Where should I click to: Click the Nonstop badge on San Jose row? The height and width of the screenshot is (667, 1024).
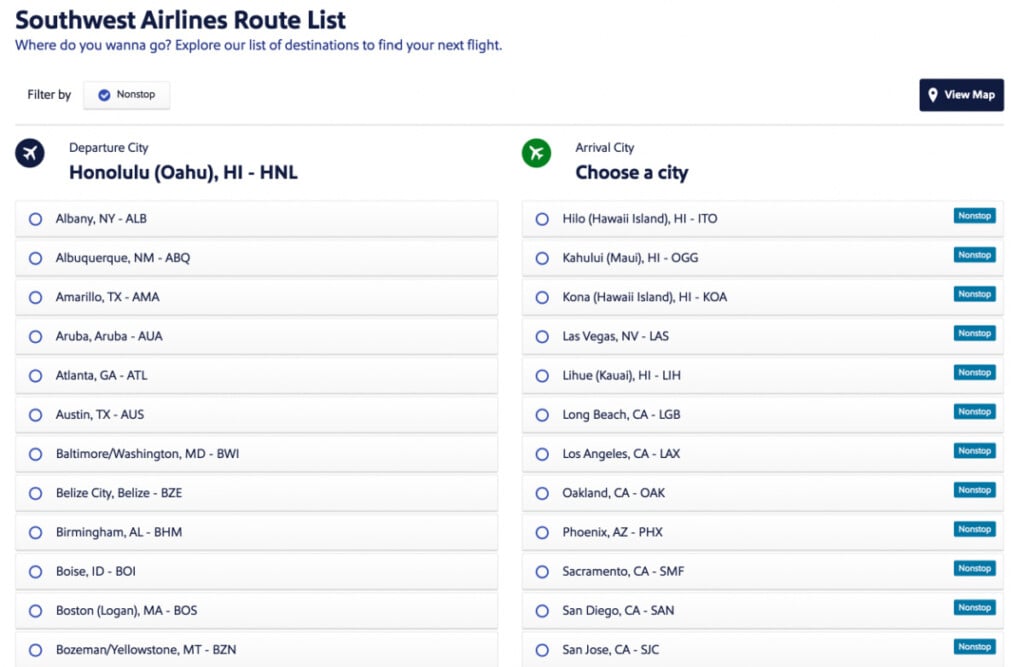coord(974,647)
